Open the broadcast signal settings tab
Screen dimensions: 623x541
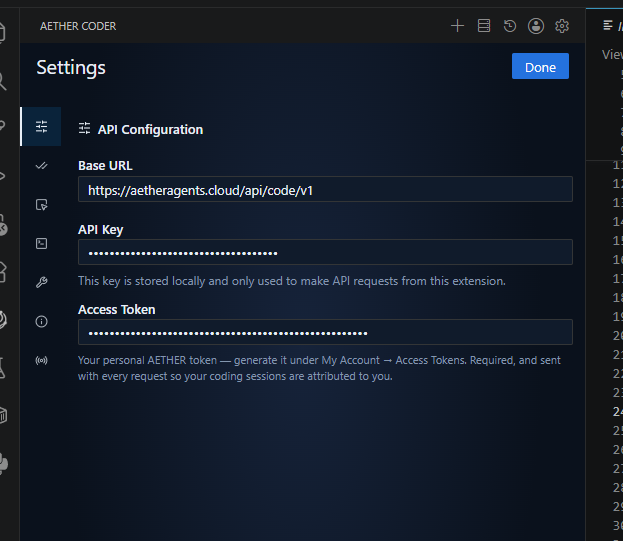coord(41,360)
